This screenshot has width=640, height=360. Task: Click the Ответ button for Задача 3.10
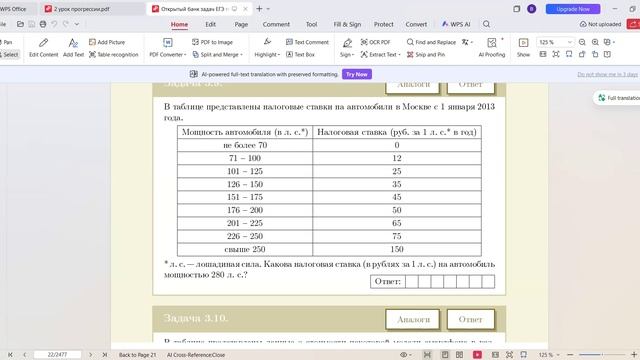pyautogui.click(x=470, y=319)
